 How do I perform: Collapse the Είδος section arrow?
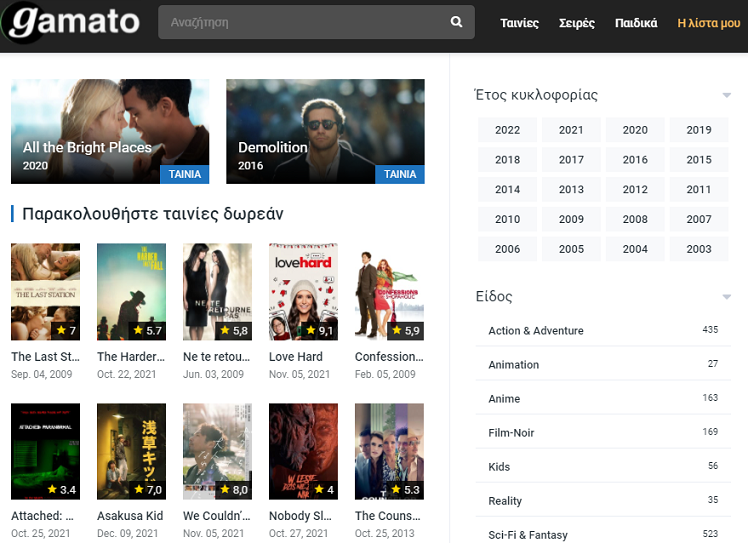[727, 297]
